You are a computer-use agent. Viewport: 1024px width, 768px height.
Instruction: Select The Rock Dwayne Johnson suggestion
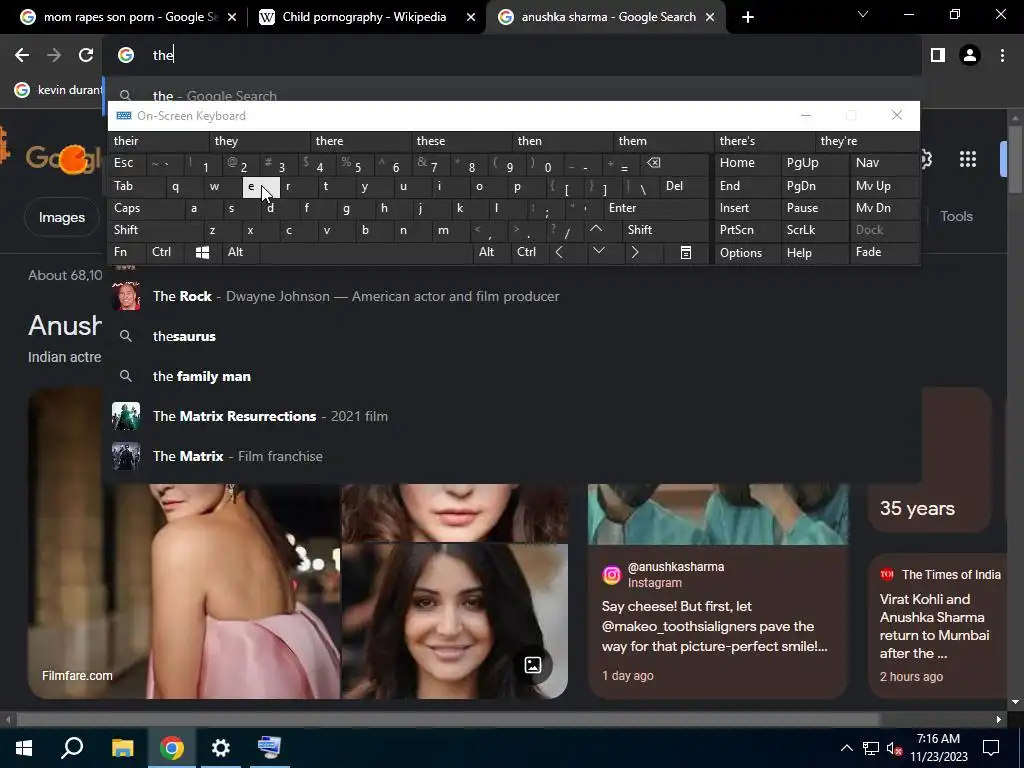point(514,296)
